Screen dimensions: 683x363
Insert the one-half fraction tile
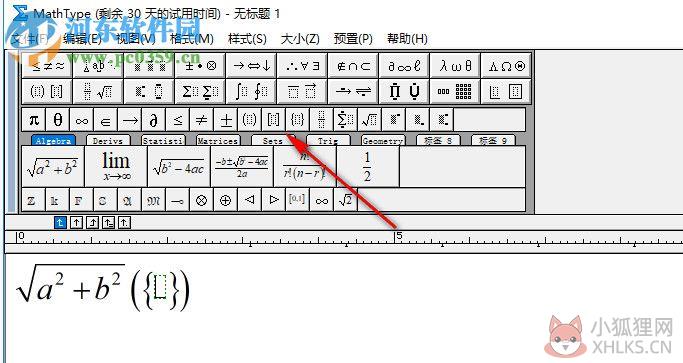tap(368, 167)
